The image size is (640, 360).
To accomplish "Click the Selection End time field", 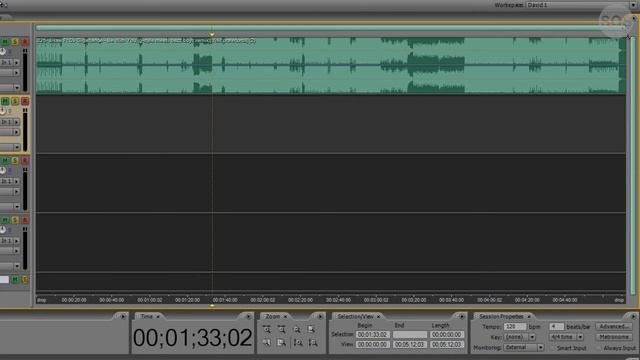I will pyautogui.click(x=410, y=335).
